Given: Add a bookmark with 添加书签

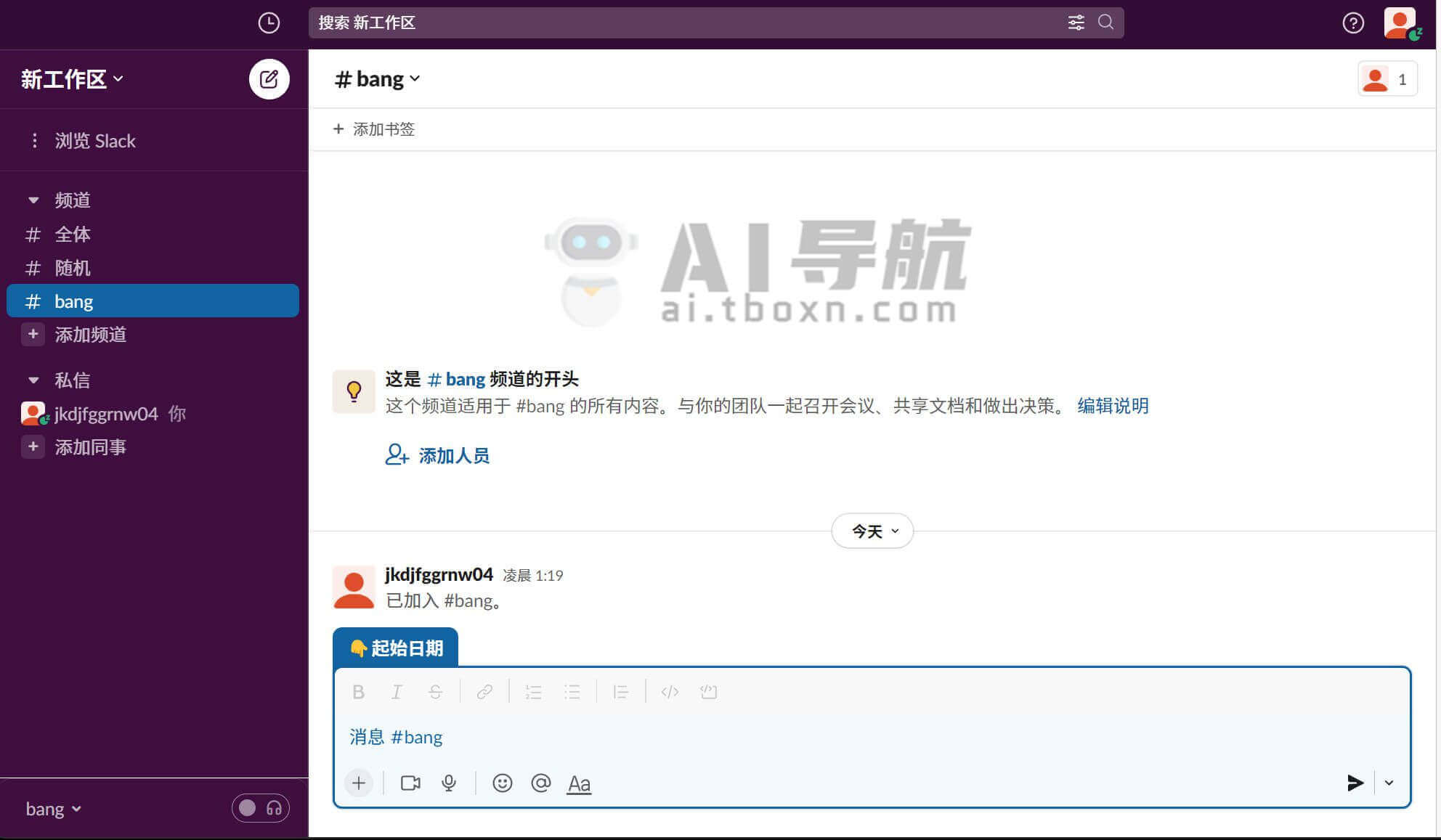Looking at the screenshot, I should click(374, 129).
